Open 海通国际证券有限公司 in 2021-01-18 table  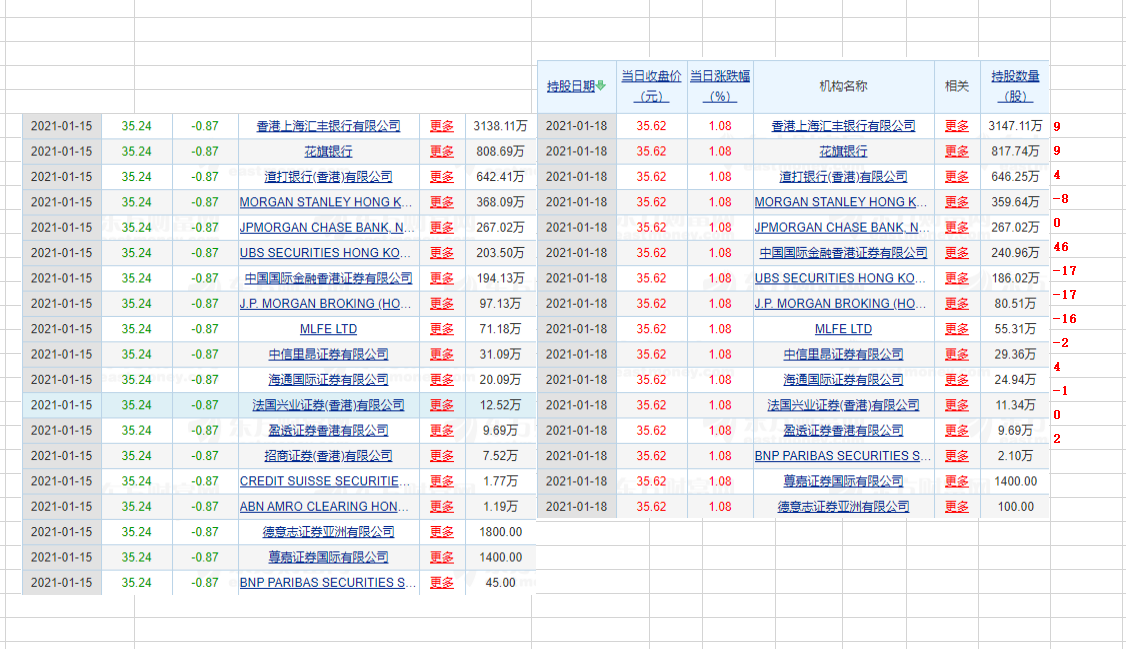point(843,380)
